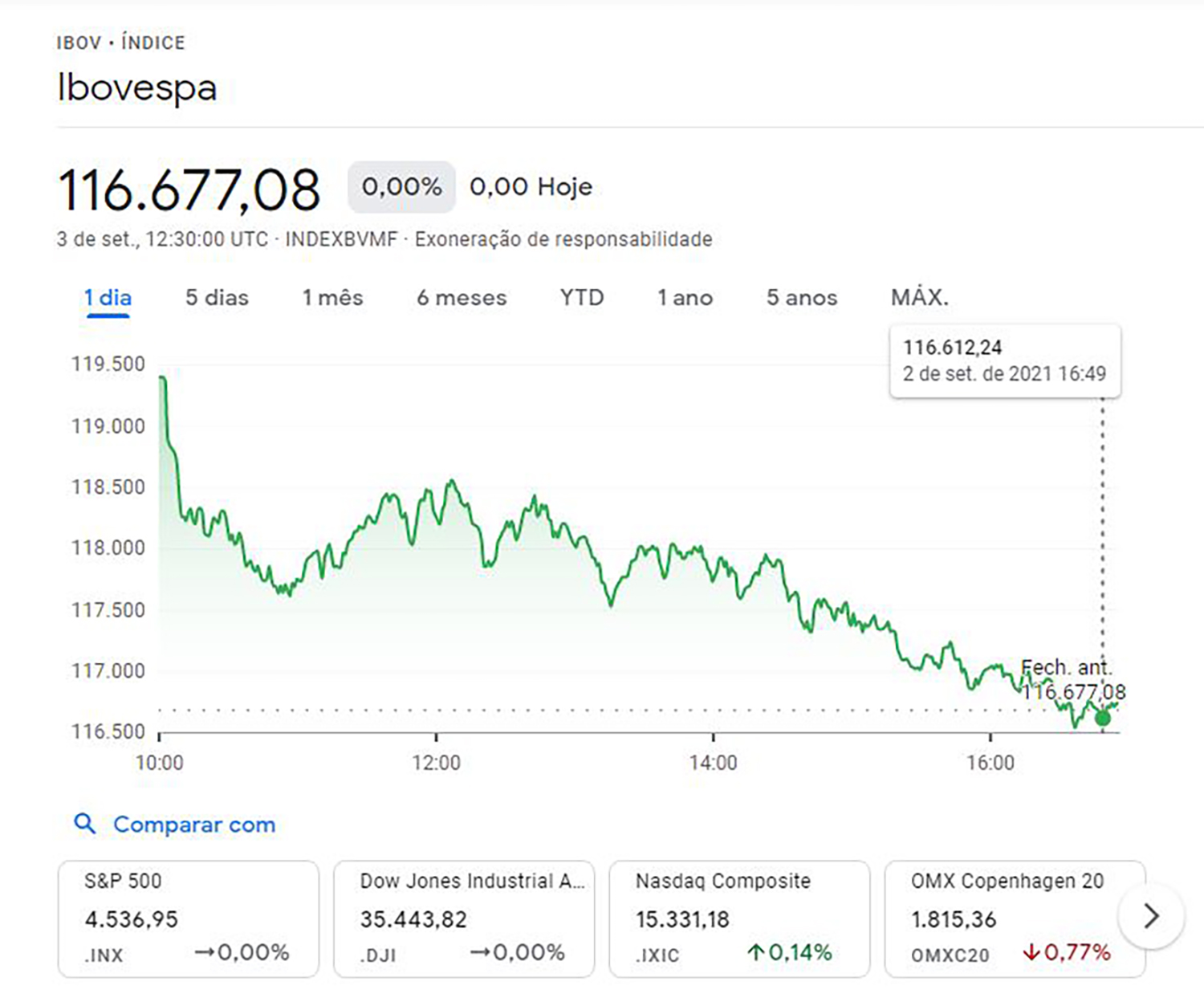Click the Dow Jones Industrial card
1204x998 pixels.
tap(464, 919)
